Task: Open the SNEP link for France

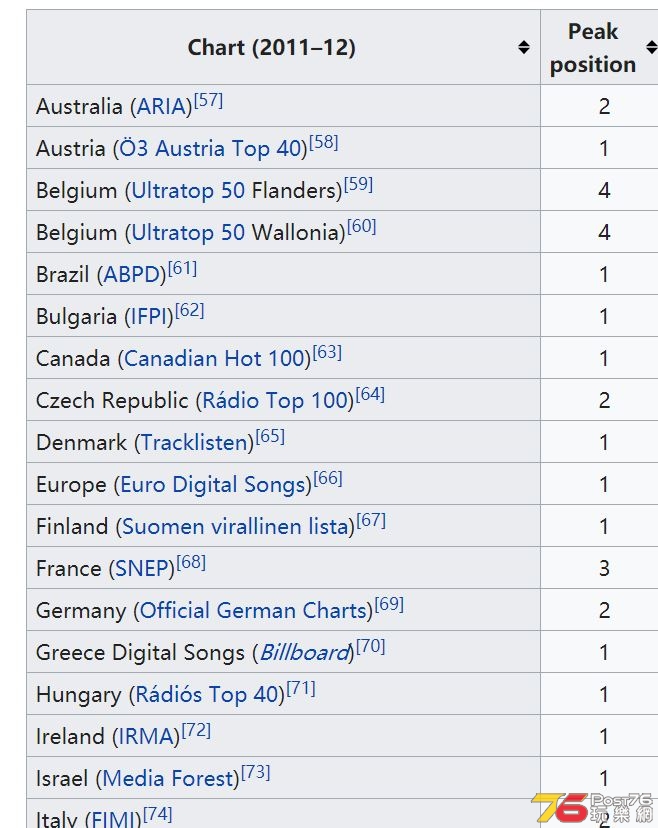Action: [x=142, y=569]
